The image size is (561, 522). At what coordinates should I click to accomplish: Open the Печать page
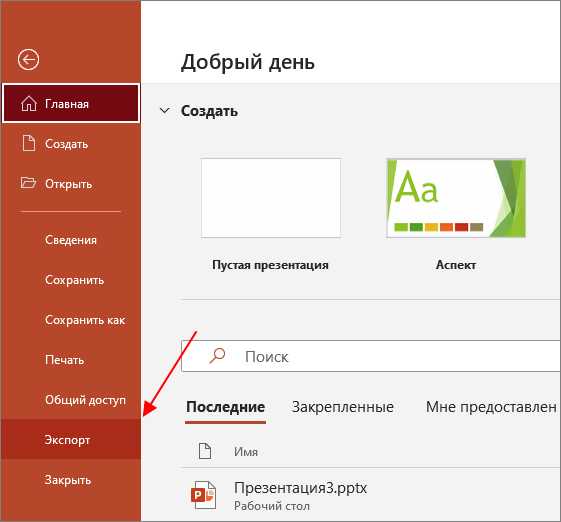tap(71, 360)
